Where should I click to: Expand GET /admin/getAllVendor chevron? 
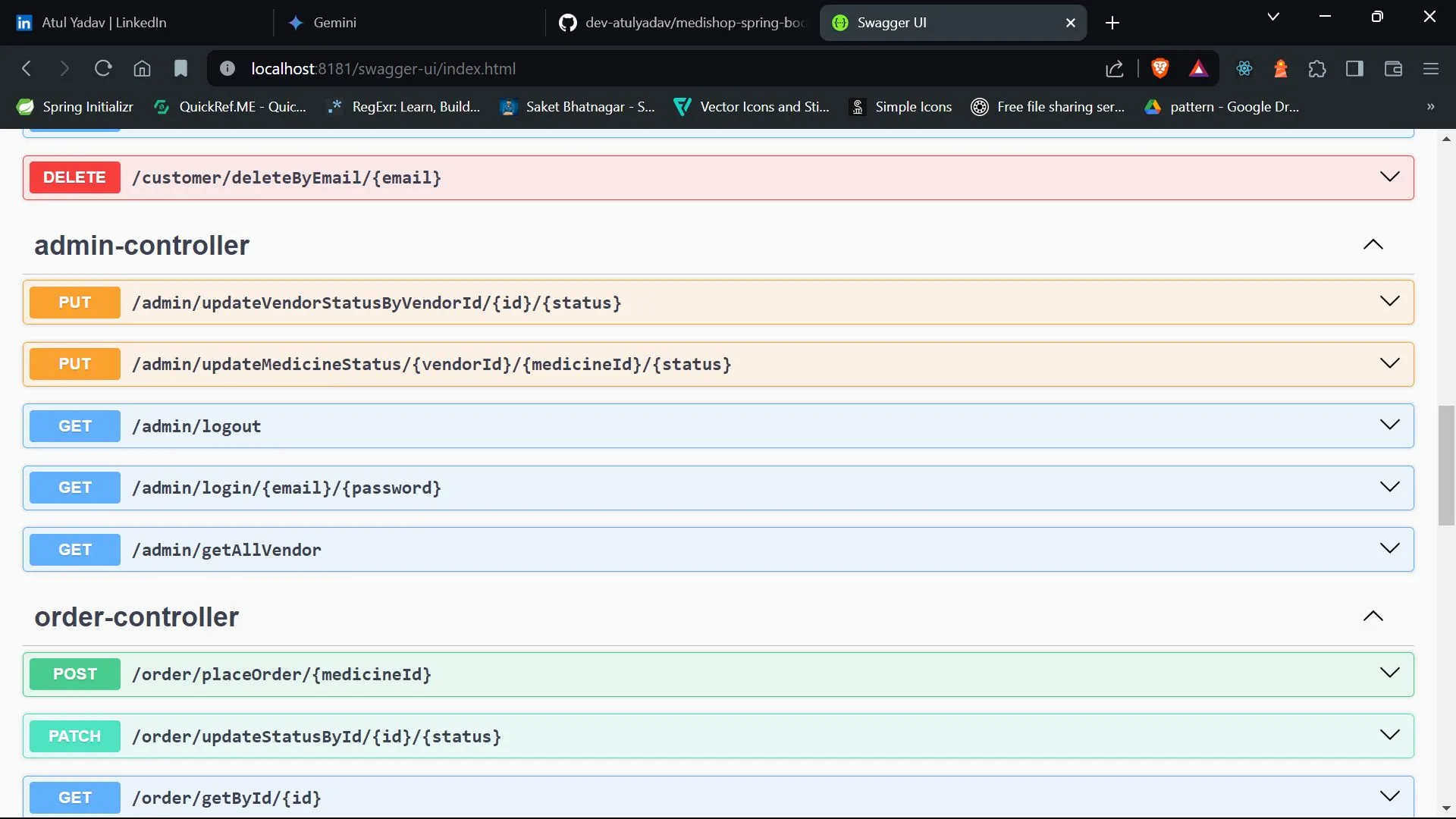(x=1389, y=548)
